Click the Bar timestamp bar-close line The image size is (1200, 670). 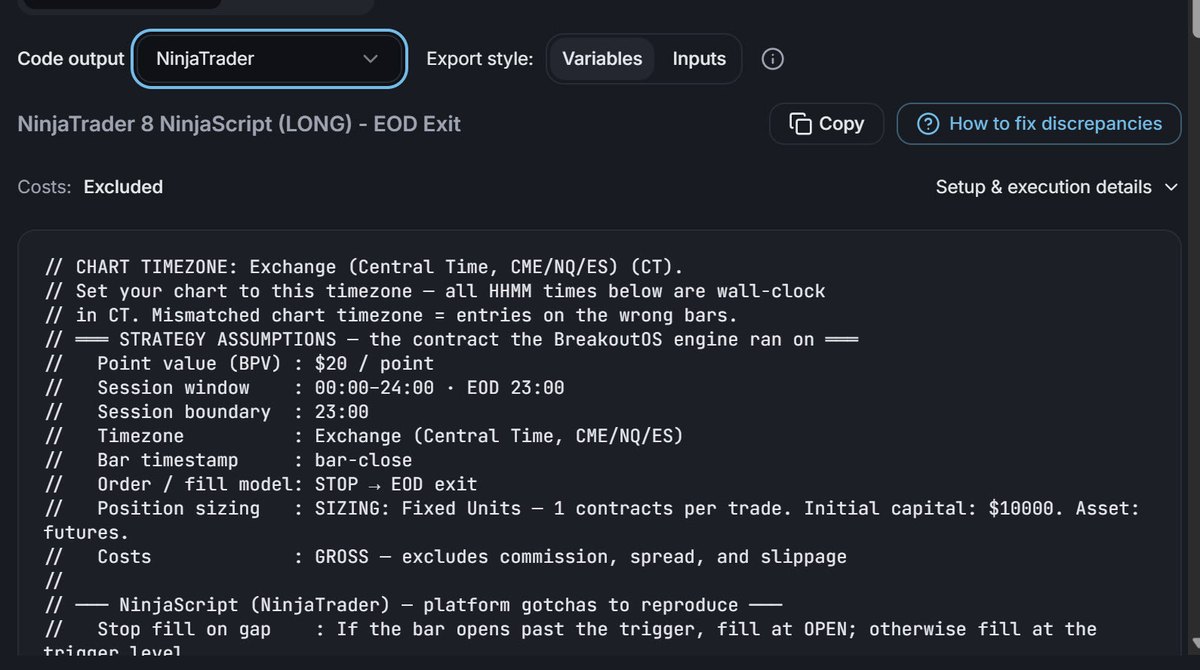point(230,459)
